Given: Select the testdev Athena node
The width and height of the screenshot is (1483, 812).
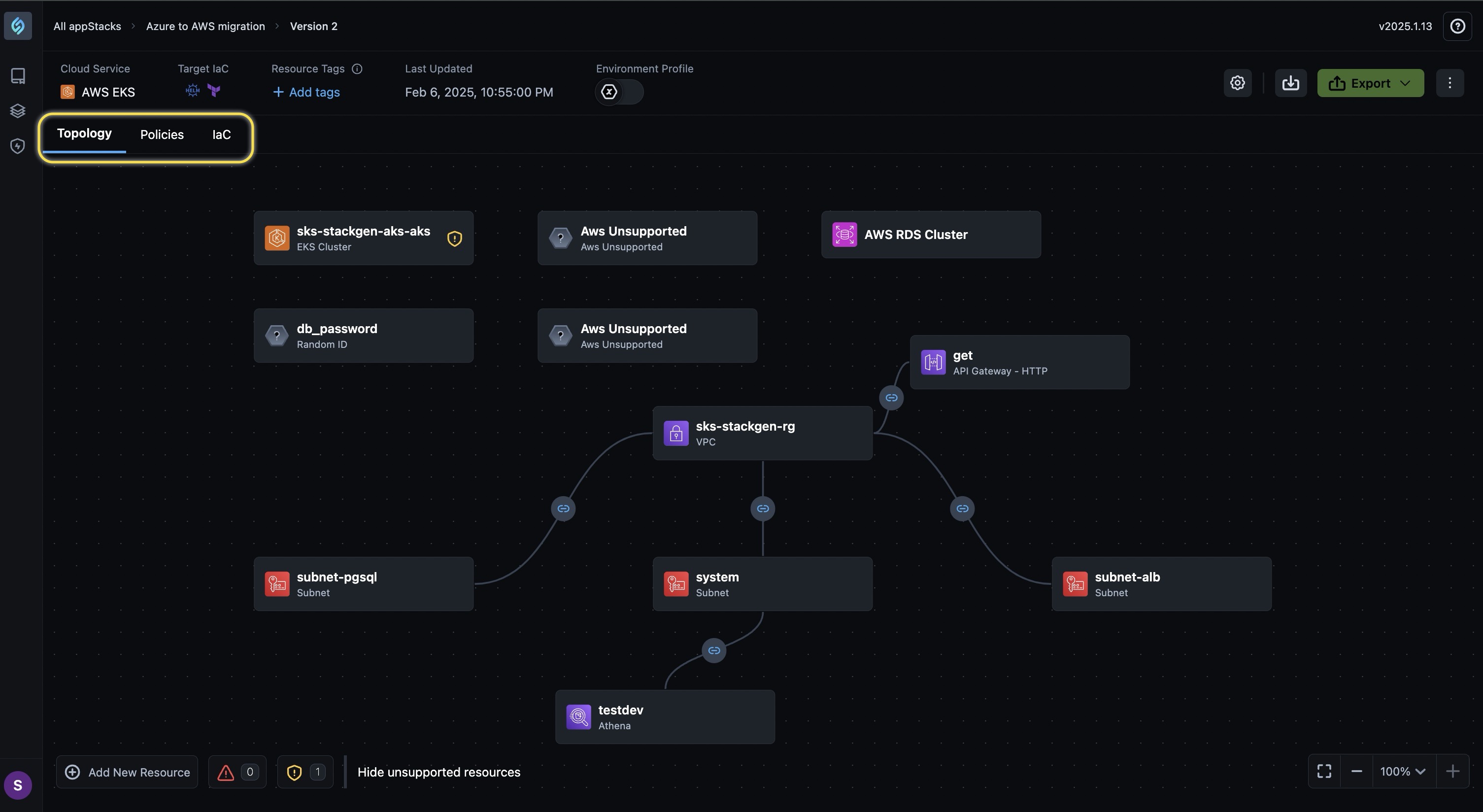Looking at the screenshot, I should point(665,716).
